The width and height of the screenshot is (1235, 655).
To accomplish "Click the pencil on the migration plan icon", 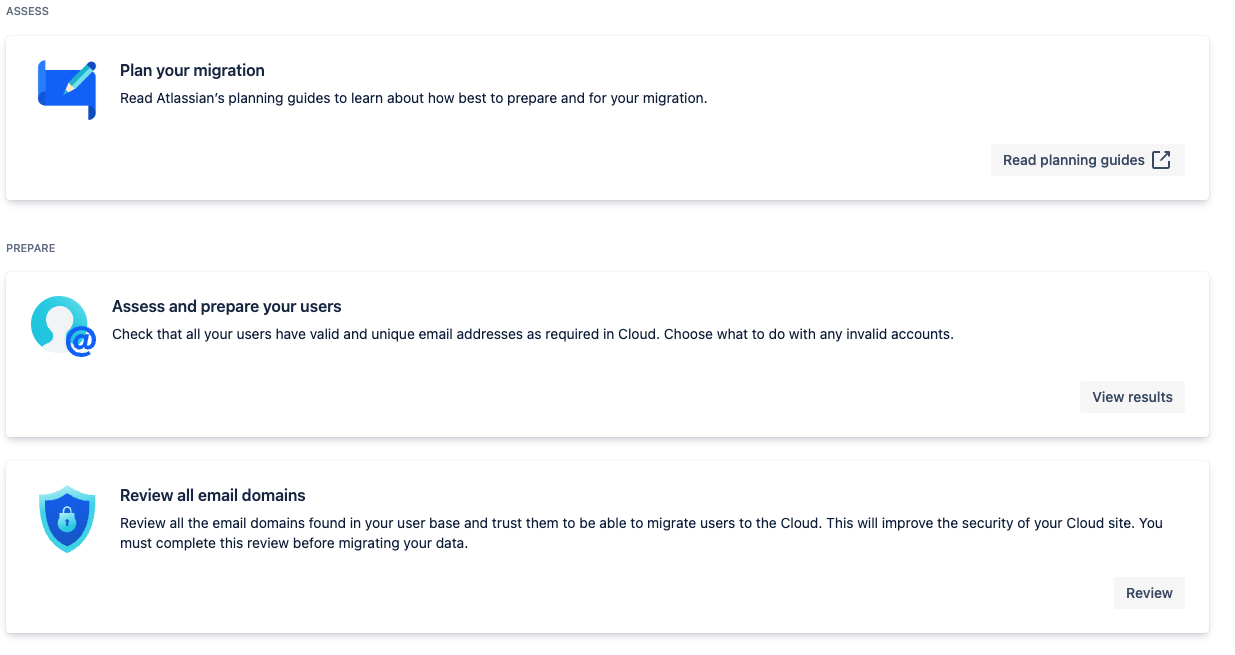I will [80, 78].
